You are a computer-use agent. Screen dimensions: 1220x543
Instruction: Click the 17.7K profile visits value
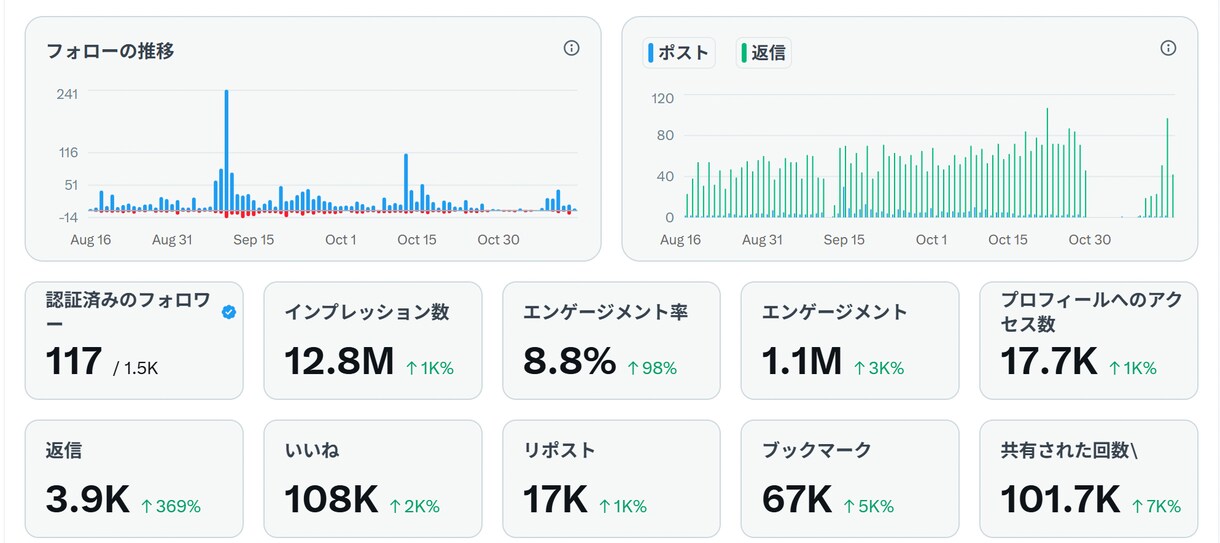(1049, 361)
